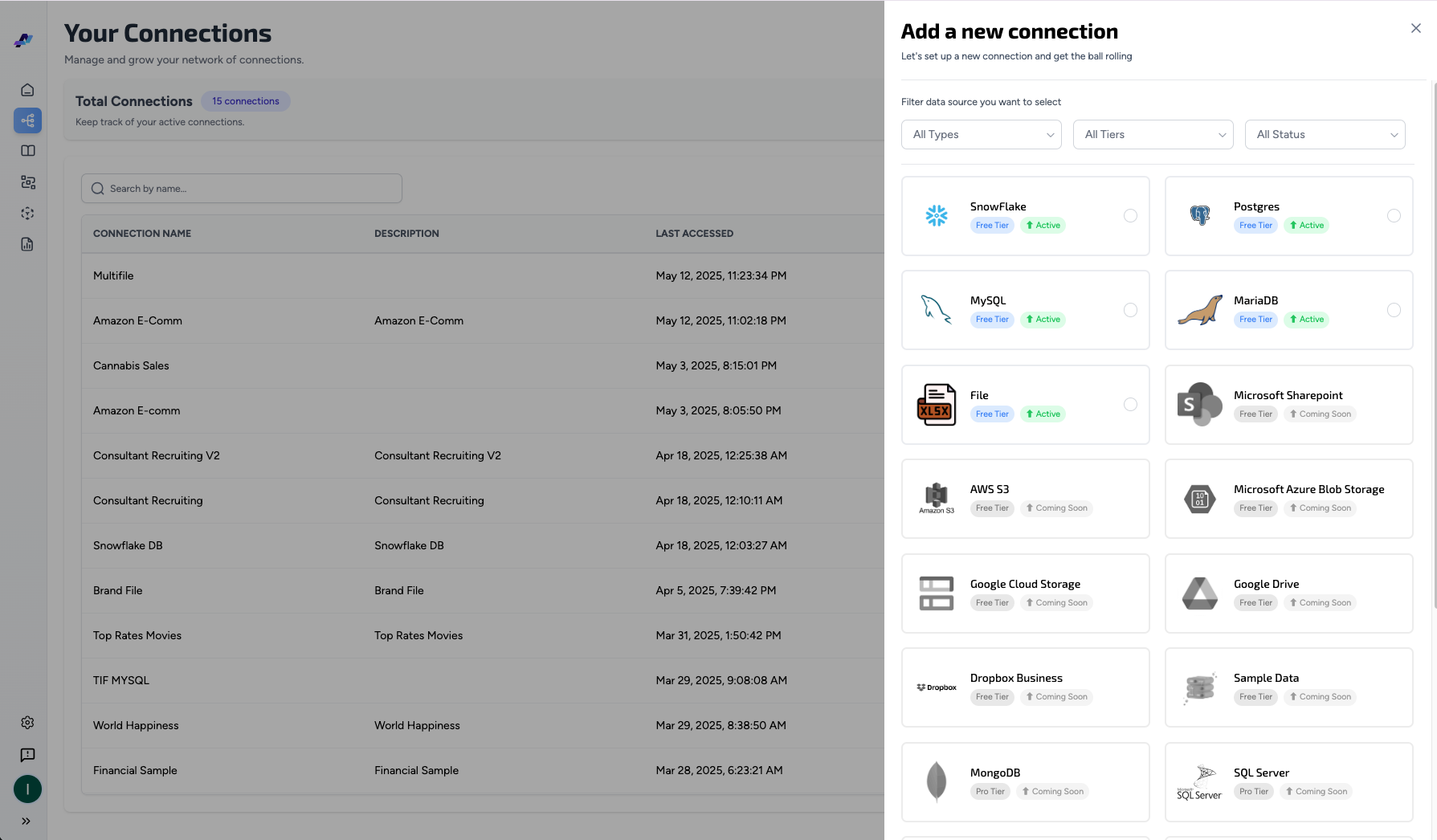Open the Settings gear icon in sidebar
1437x840 pixels.
pyautogui.click(x=27, y=723)
